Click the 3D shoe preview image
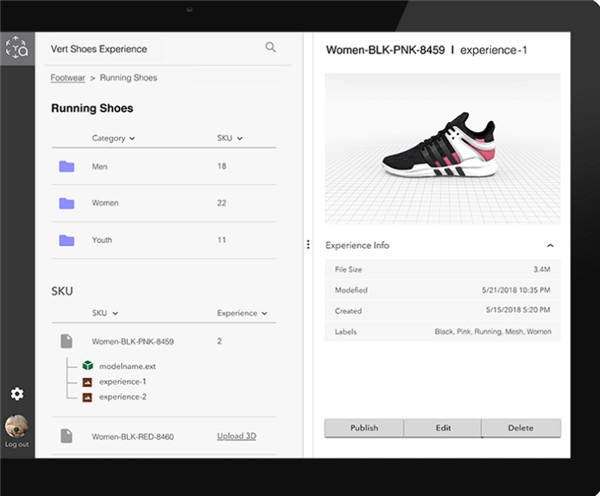Viewport: 600px width, 496px height. click(442, 145)
